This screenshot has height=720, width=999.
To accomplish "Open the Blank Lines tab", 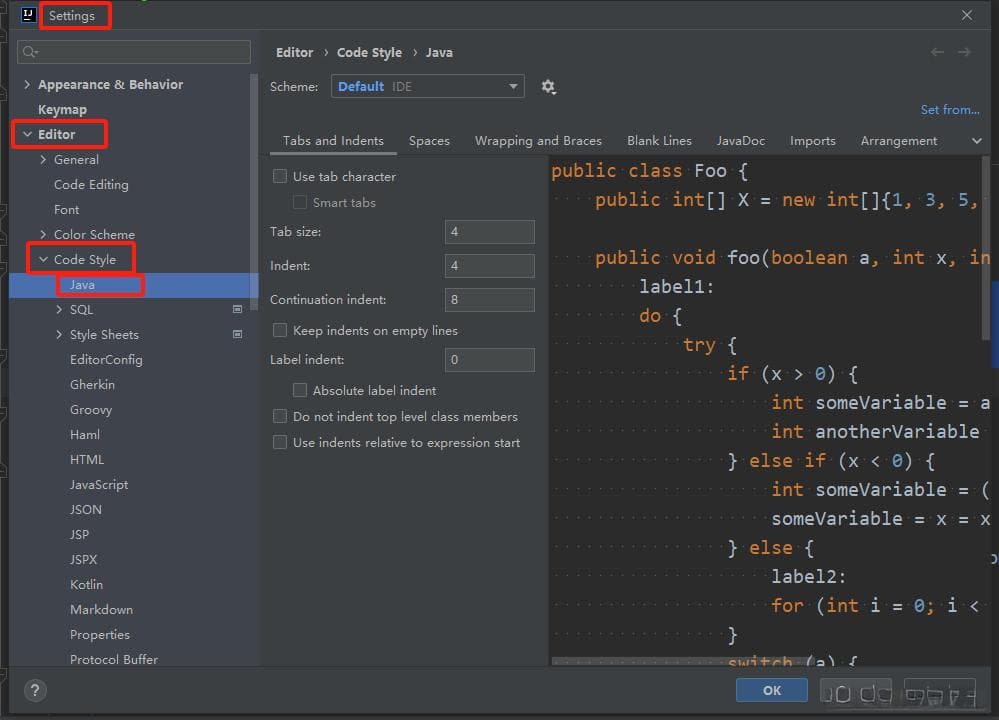I will (659, 141).
